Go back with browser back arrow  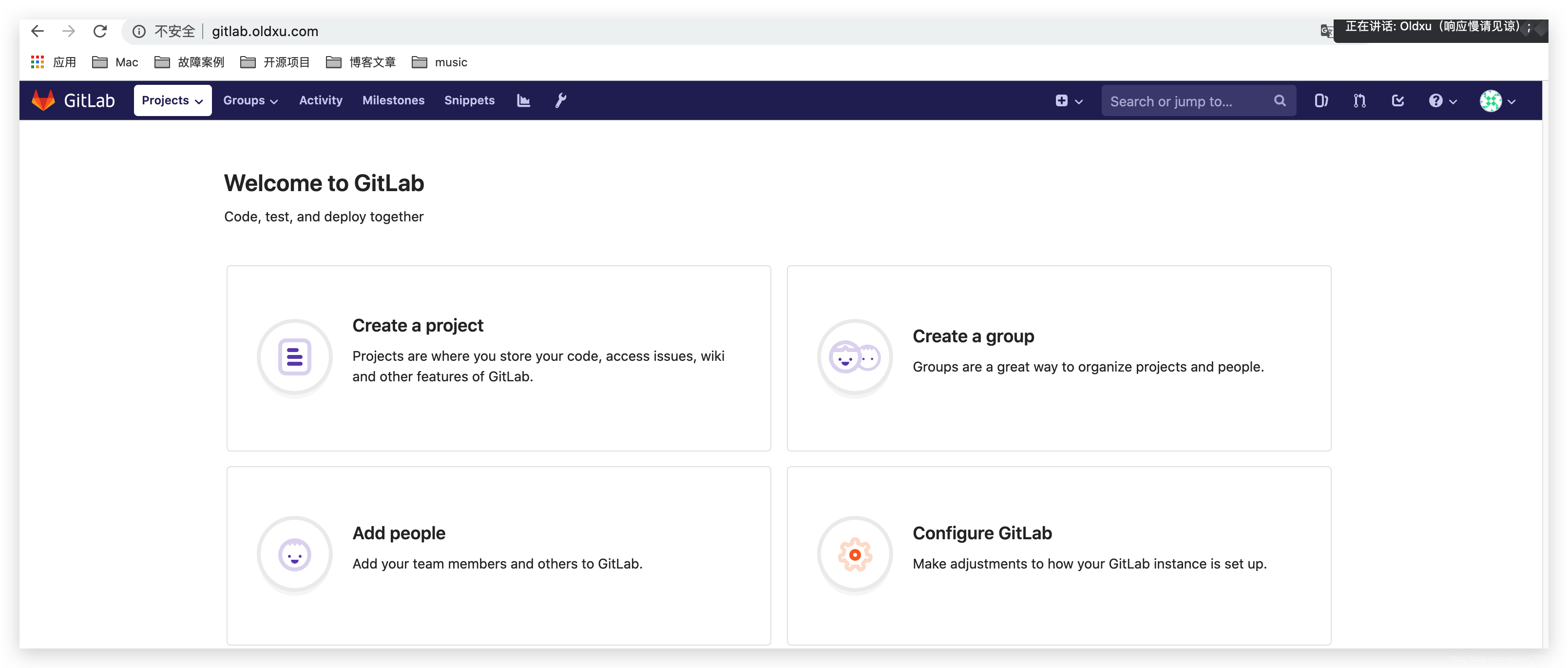(x=38, y=31)
